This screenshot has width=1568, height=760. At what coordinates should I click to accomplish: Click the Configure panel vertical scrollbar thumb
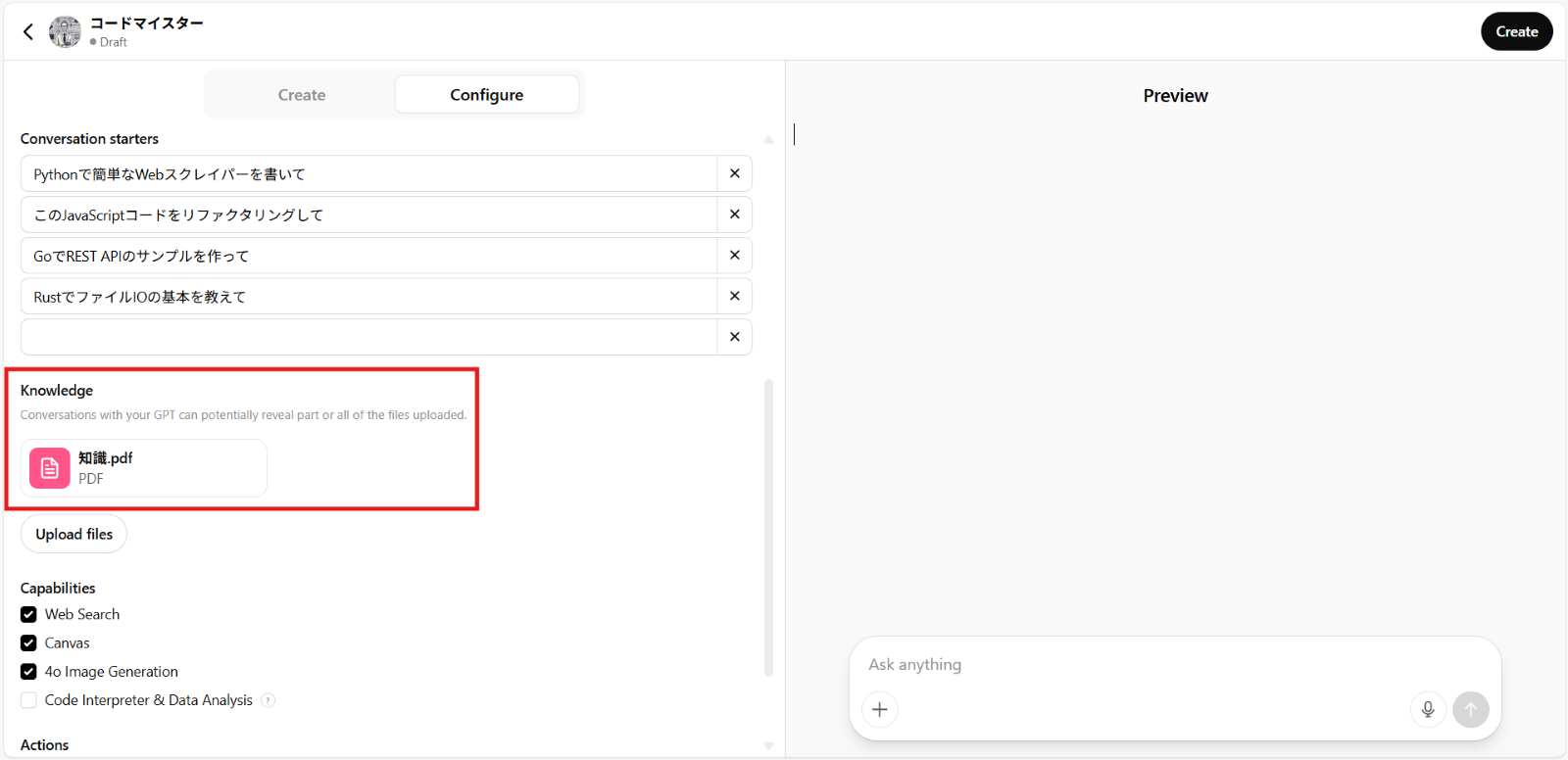tap(768, 528)
